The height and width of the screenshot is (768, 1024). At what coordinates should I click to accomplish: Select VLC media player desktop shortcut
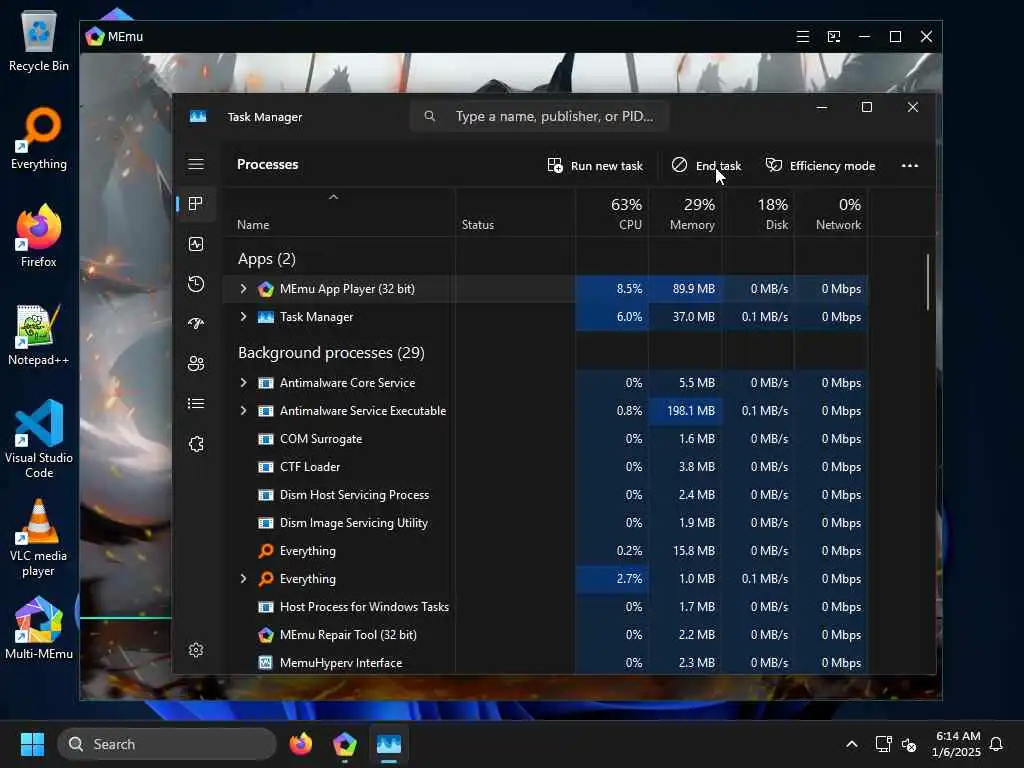[39, 538]
